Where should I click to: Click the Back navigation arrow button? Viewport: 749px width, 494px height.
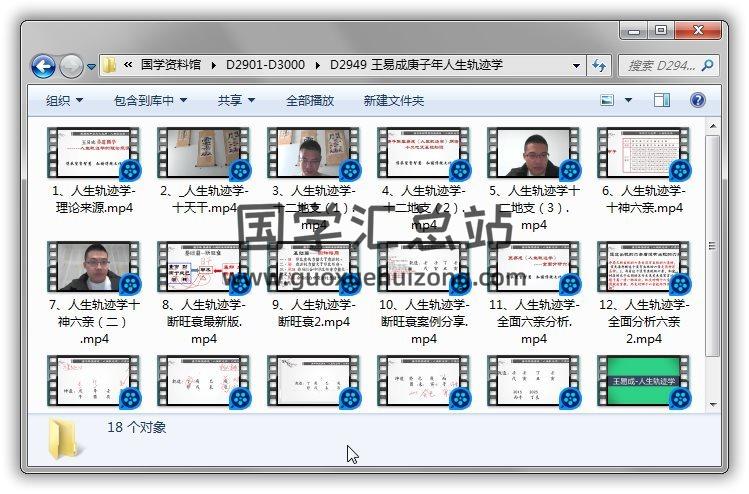(43, 66)
